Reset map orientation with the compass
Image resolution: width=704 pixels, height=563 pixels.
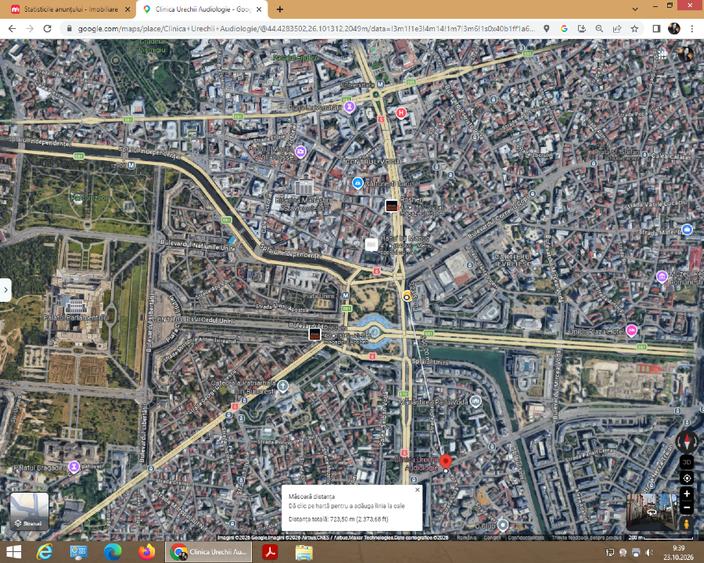(686, 441)
